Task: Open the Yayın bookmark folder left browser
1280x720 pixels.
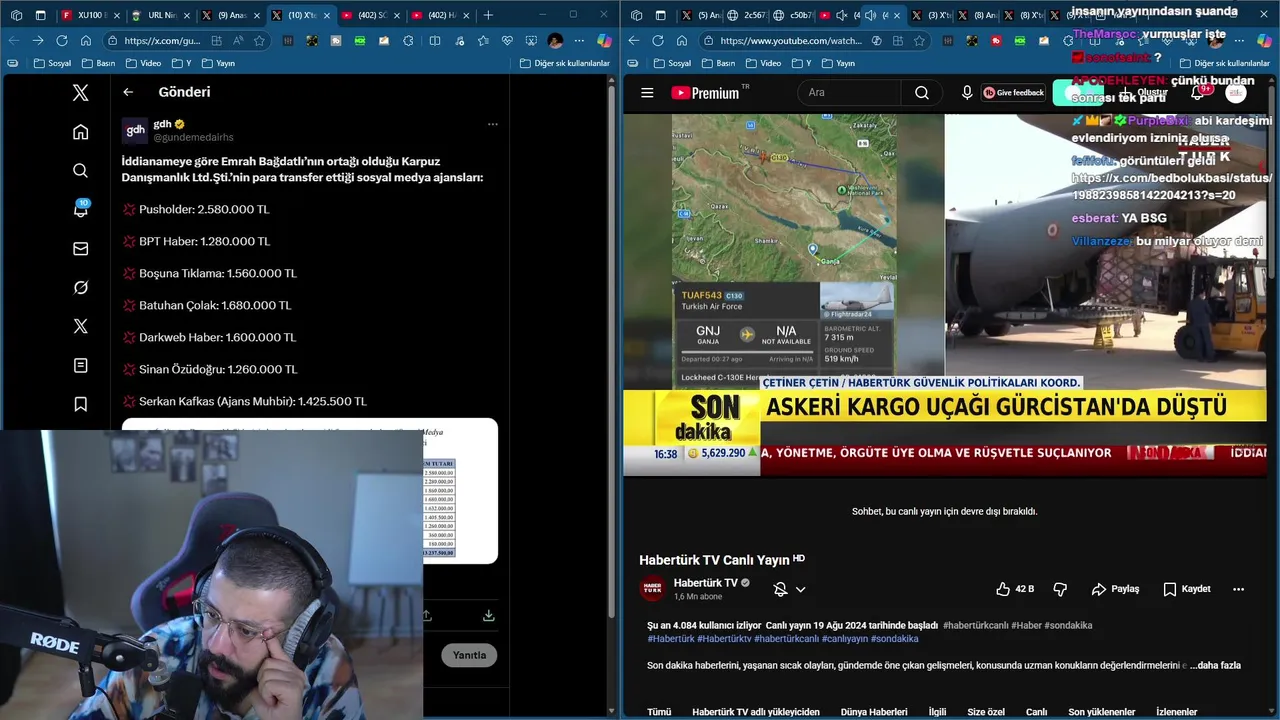Action: [218, 63]
